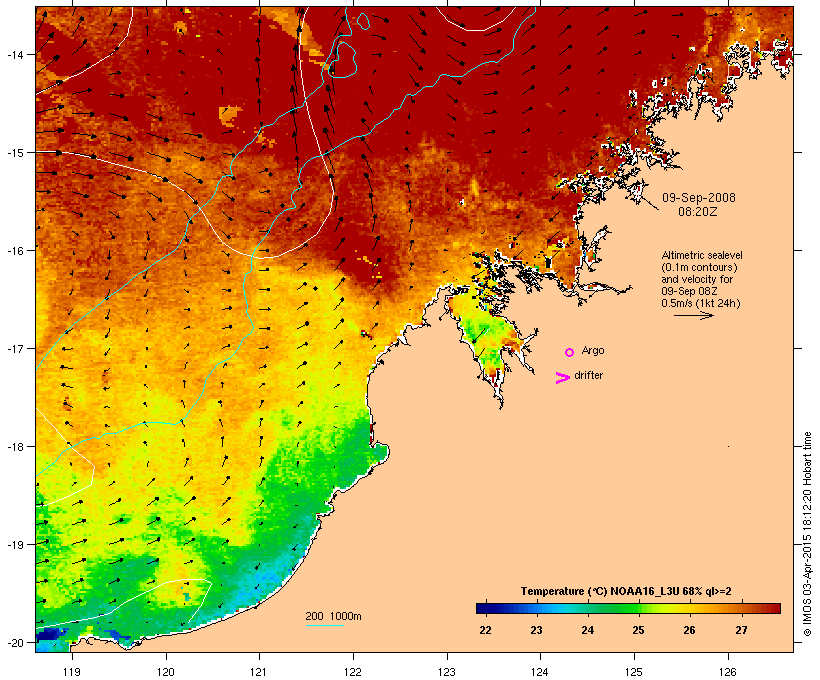The width and height of the screenshot is (820, 680).
Task: Click the IMOS copyright timestamp text
Action: click(x=807, y=534)
